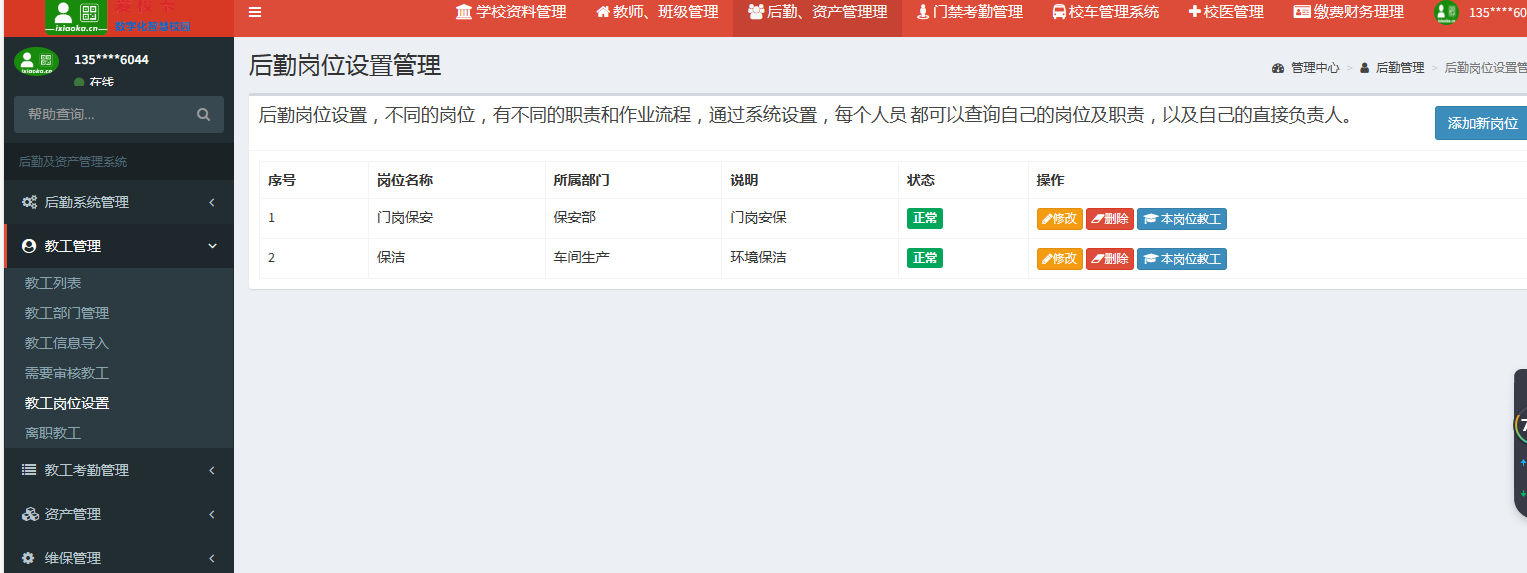Click the 教工管理 user icon
This screenshot has height=573, width=1527.
(x=28, y=246)
